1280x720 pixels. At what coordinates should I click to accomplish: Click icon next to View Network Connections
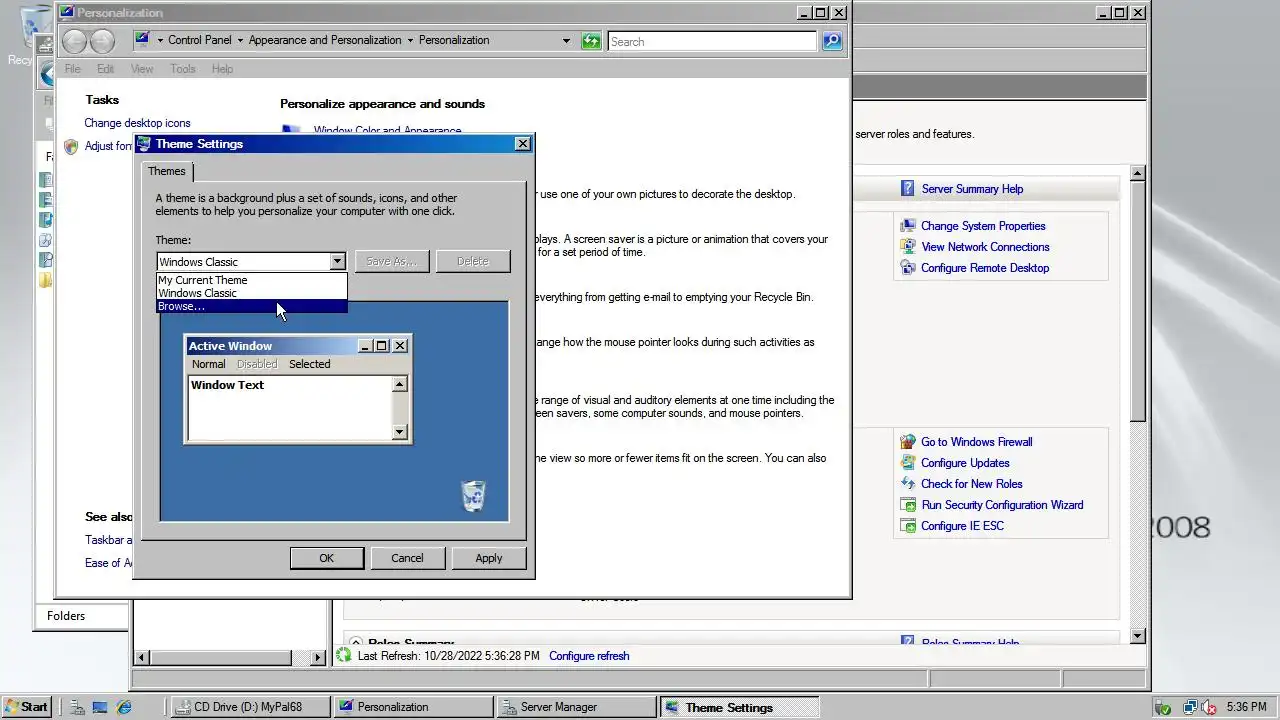[907, 247]
